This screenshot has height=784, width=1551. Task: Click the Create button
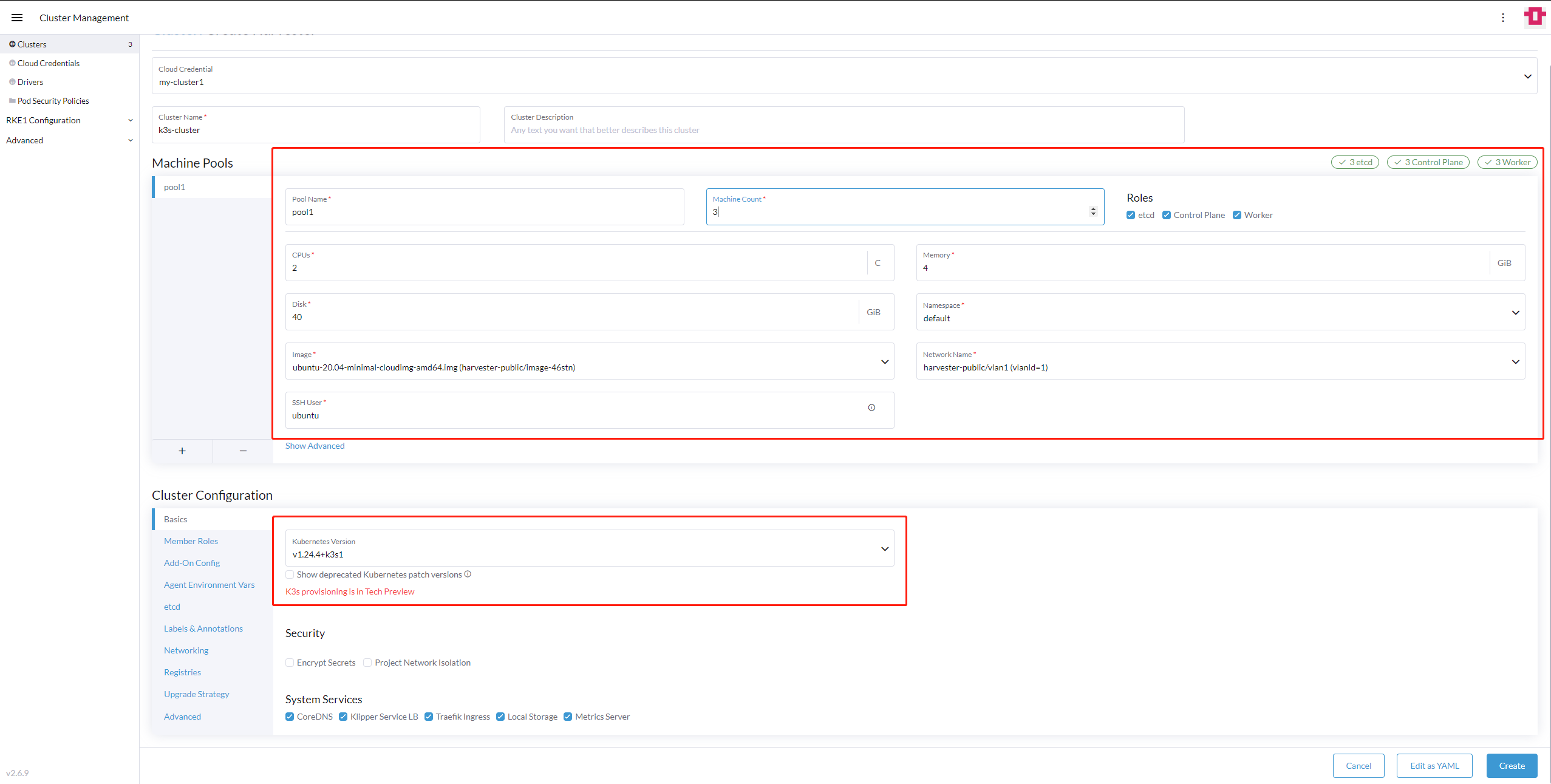coord(1512,766)
